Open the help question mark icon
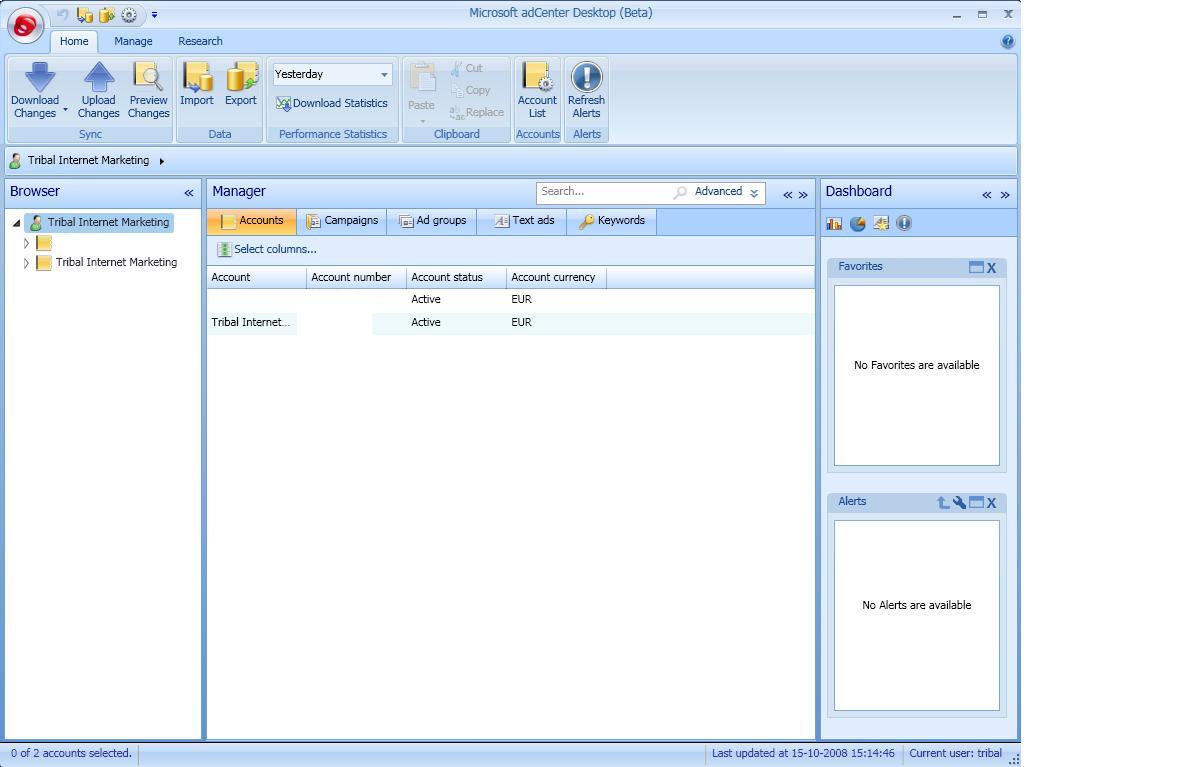Viewport: 1182px width, 767px height. (1007, 41)
